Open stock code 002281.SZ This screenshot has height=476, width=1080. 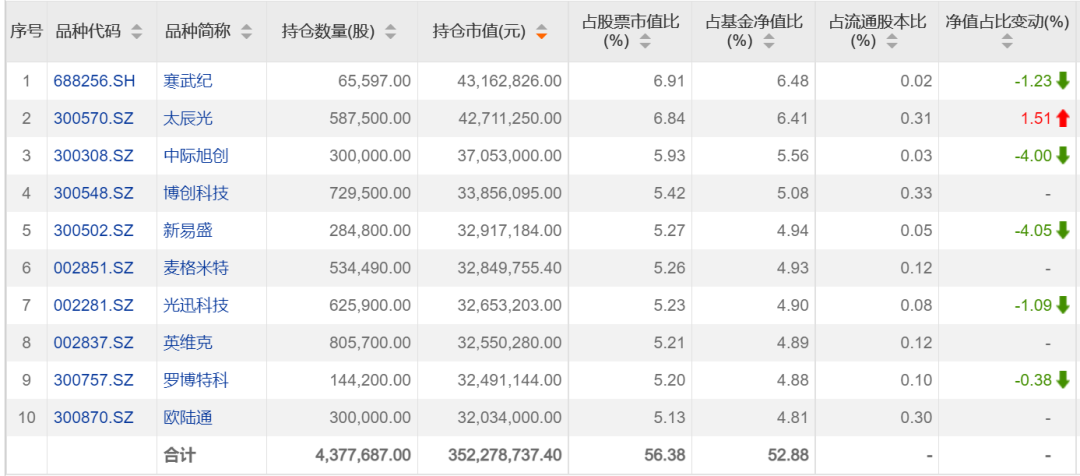click(93, 305)
